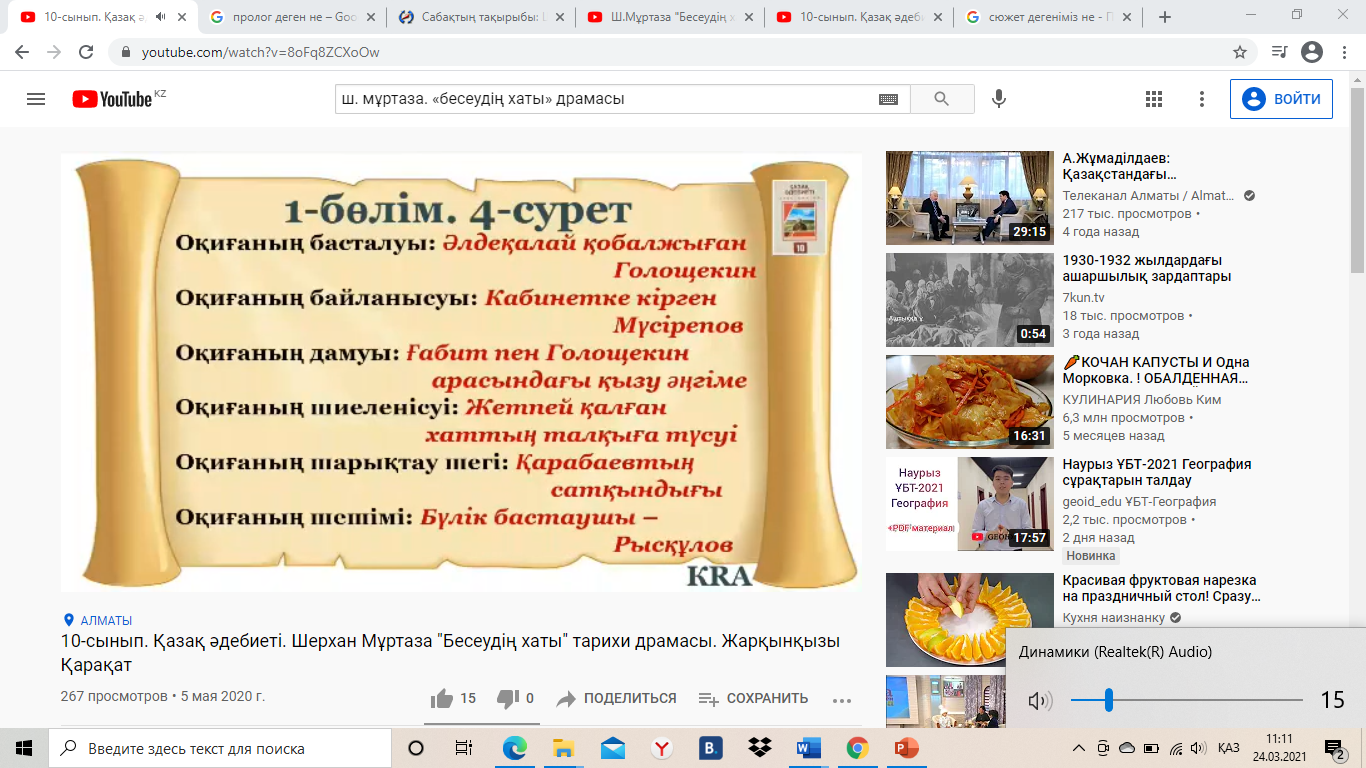The width and height of the screenshot is (1366, 768).
Task: Mute speakers via the volume flyout icon
Action: (1040, 701)
